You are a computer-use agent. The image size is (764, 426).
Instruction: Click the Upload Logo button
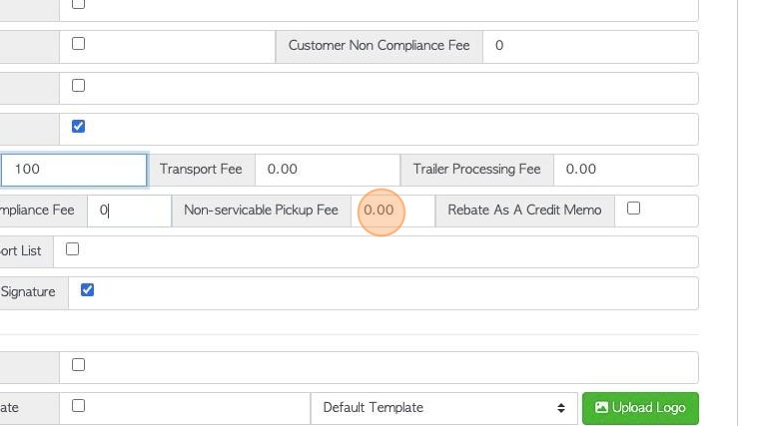640,407
